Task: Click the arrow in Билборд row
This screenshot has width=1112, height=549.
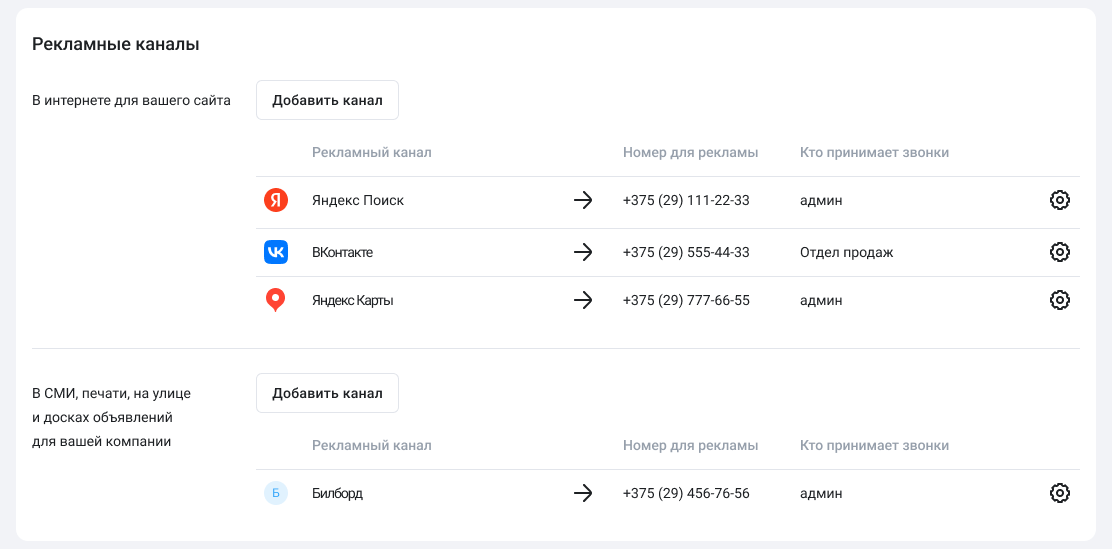Action: coord(583,493)
